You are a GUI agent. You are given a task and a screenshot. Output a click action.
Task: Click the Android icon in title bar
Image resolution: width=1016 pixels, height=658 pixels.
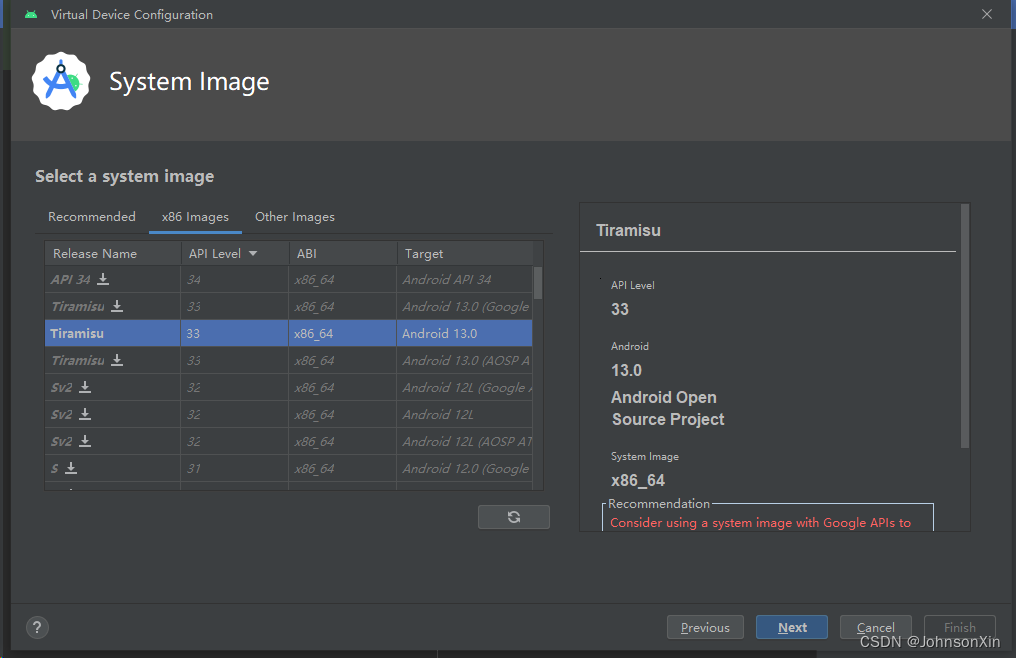(30, 14)
